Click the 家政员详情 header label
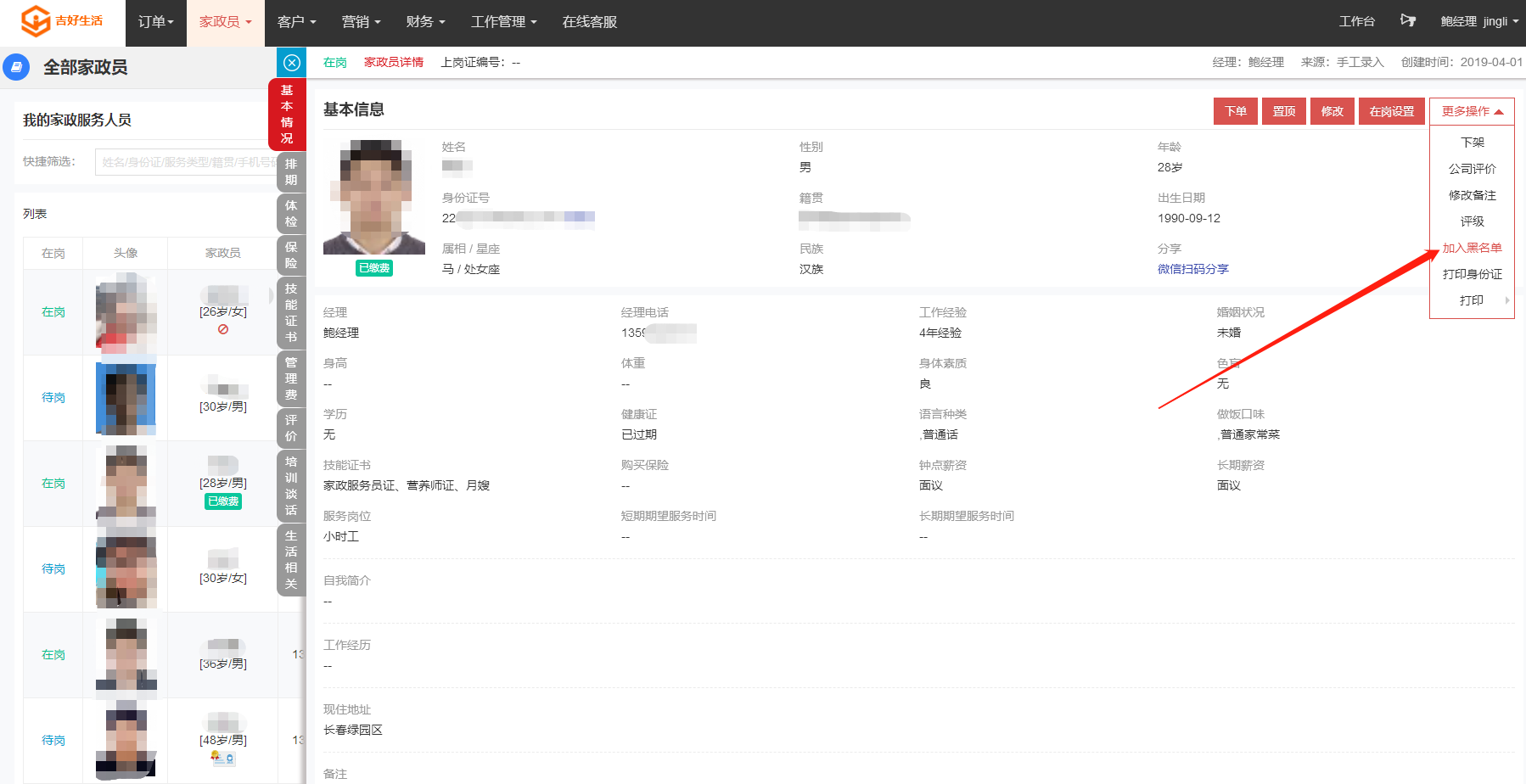The width and height of the screenshot is (1526, 784). [x=394, y=63]
